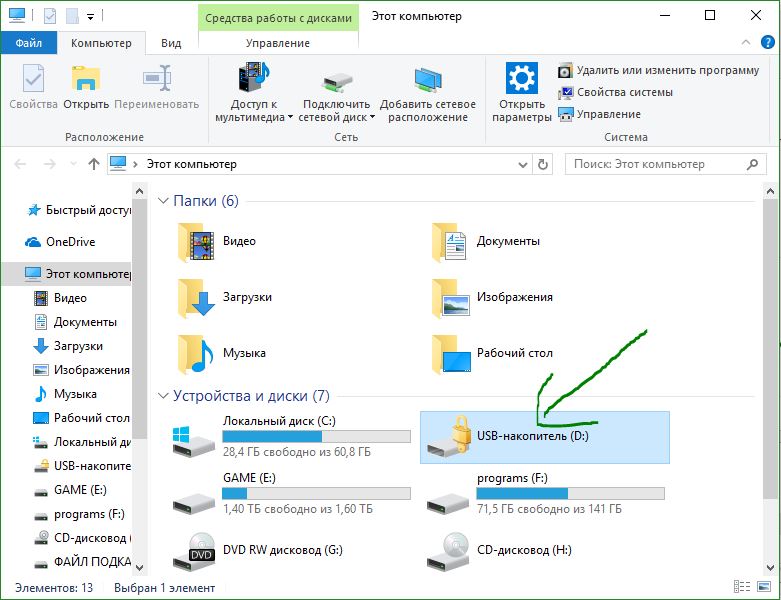
Task: Click Средства работы с дисками header
Action: [x=278, y=18]
